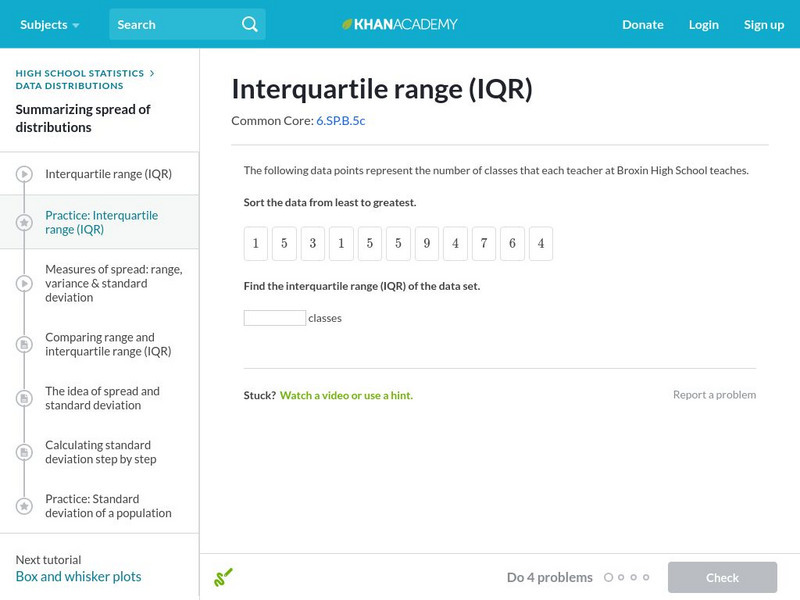Click the star icon for Practice: Standard deviation

(24, 506)
